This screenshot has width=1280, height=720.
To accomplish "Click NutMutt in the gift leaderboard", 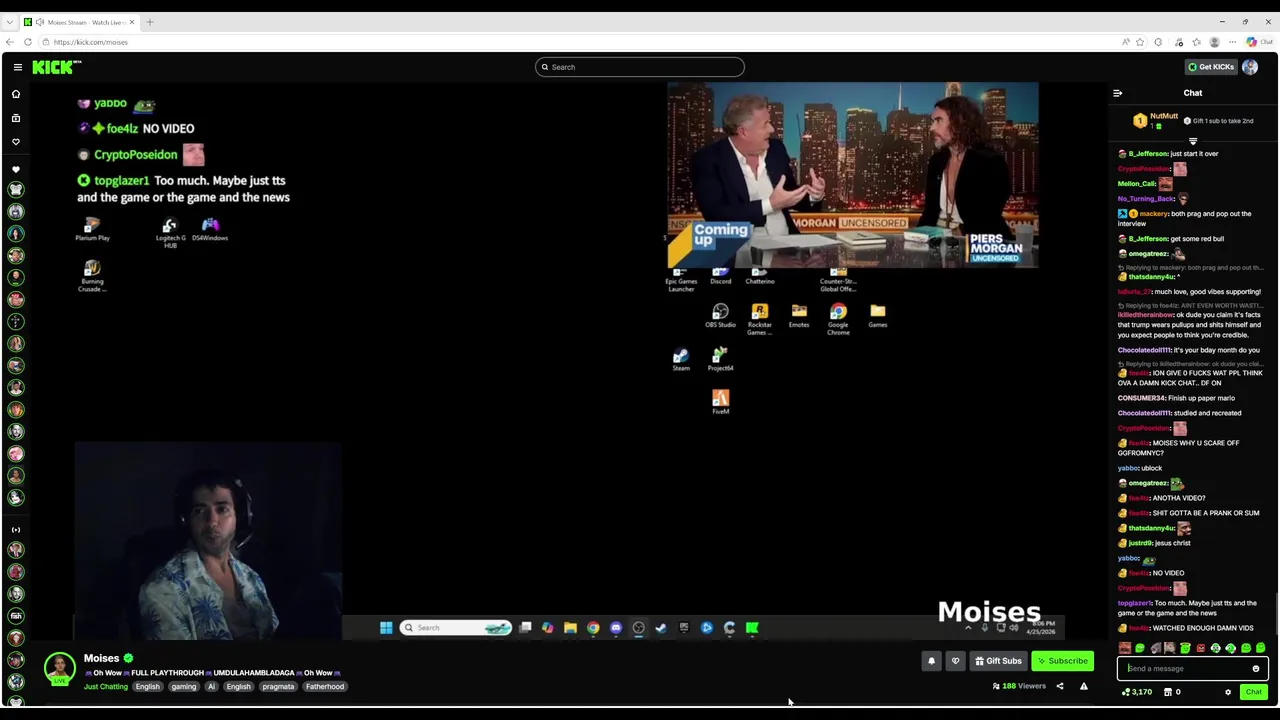I will [1164, 116].
